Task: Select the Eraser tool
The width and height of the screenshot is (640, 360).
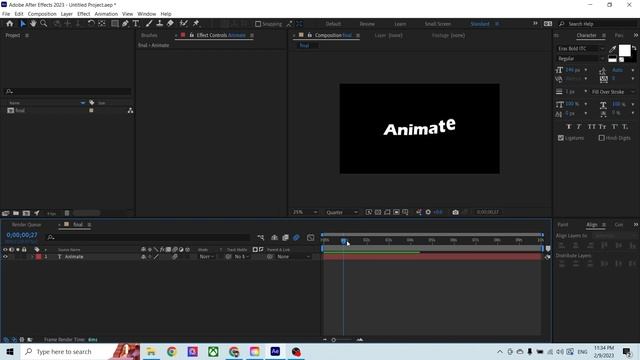Action: click(170, 24)
